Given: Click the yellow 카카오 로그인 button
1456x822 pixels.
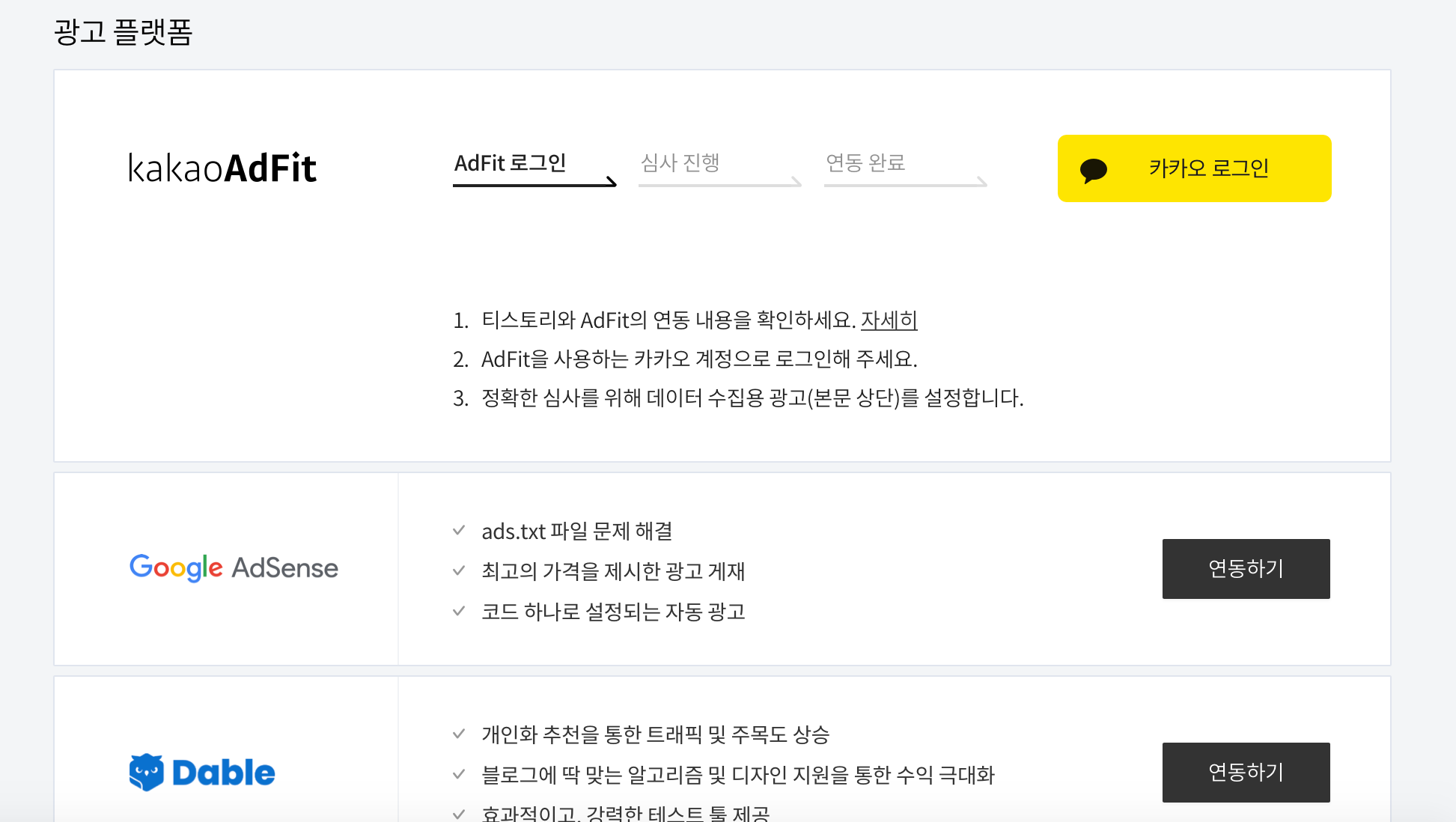Looking at the screenshot, I should click(x=1194, y=168).
